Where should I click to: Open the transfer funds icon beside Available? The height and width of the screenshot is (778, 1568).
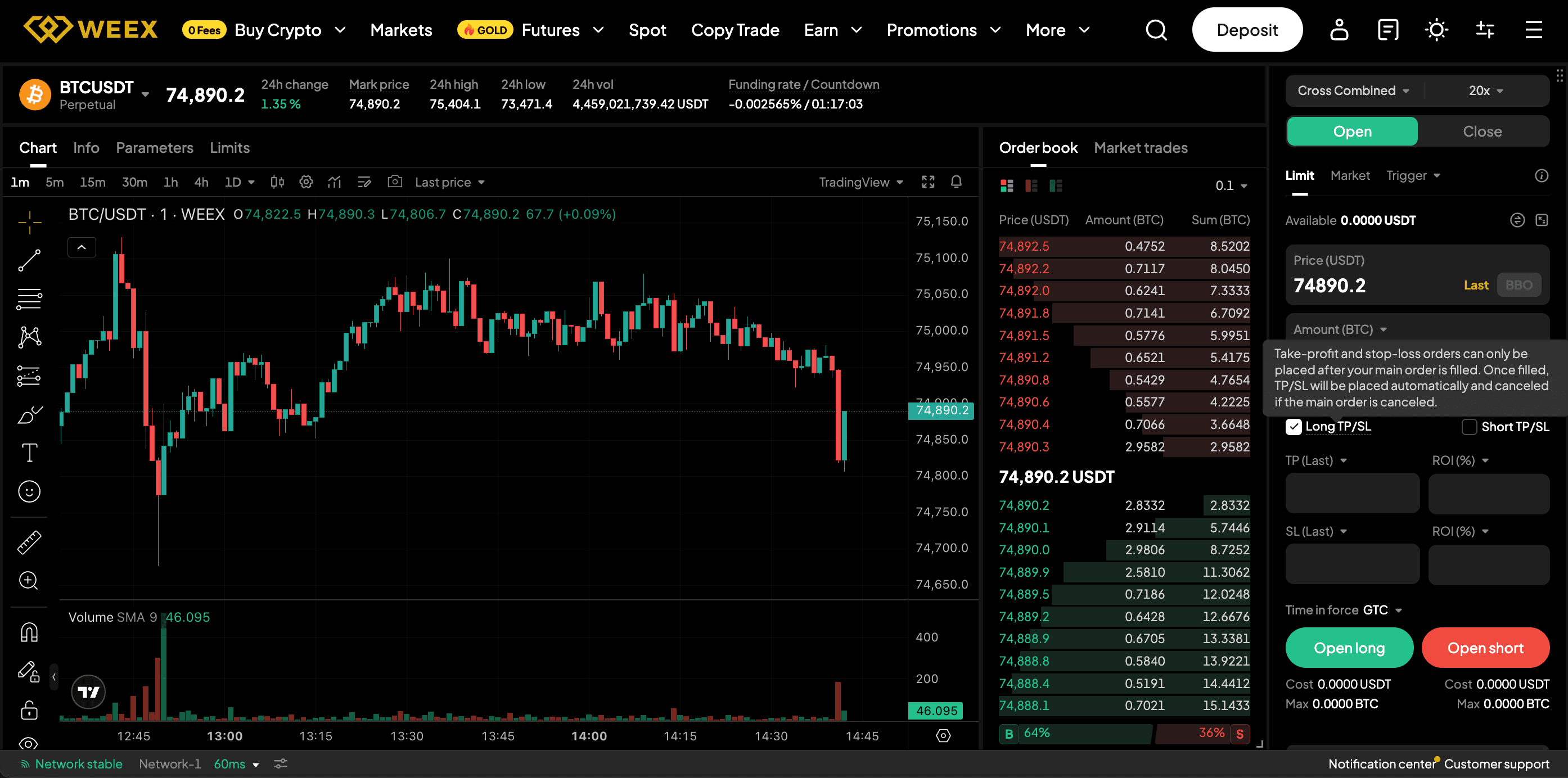(x=1517, y=220)
